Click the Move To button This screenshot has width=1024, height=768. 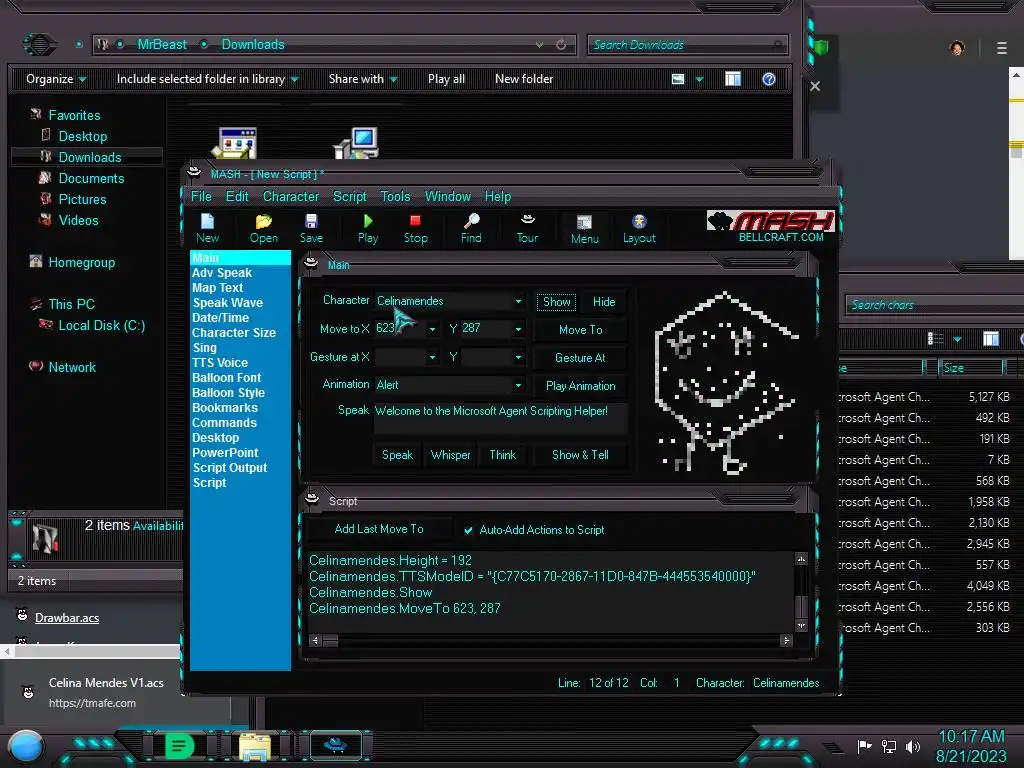point(581,330)
